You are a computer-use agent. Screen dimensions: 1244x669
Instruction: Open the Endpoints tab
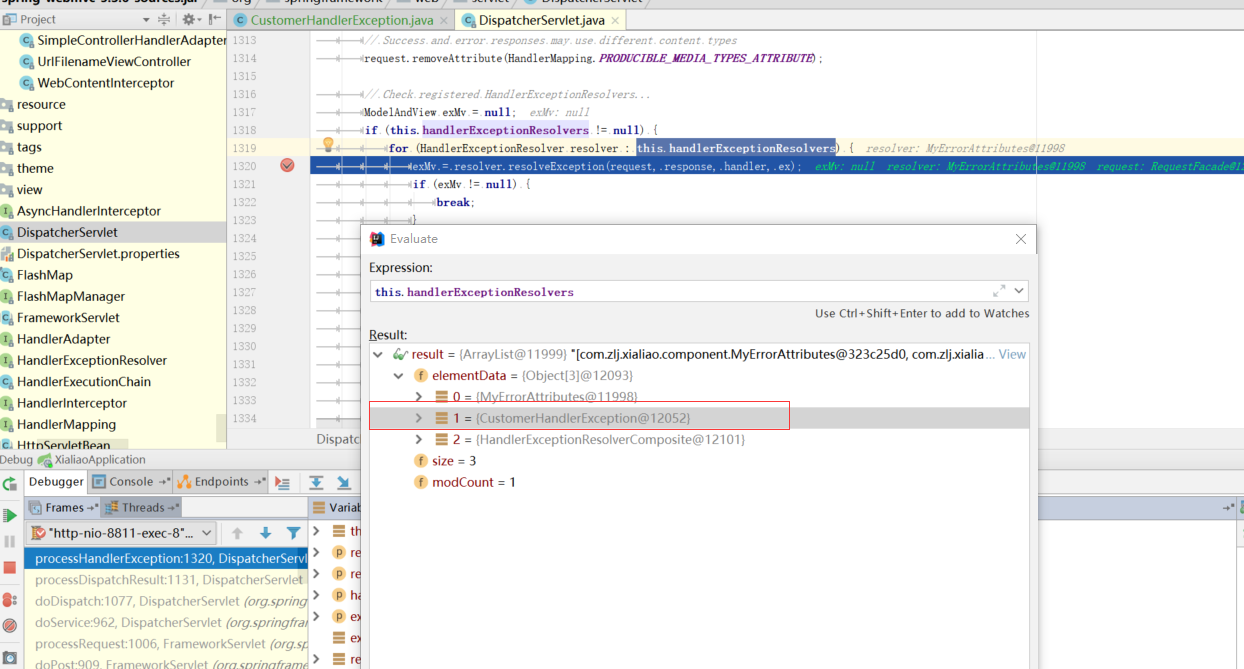221,481
